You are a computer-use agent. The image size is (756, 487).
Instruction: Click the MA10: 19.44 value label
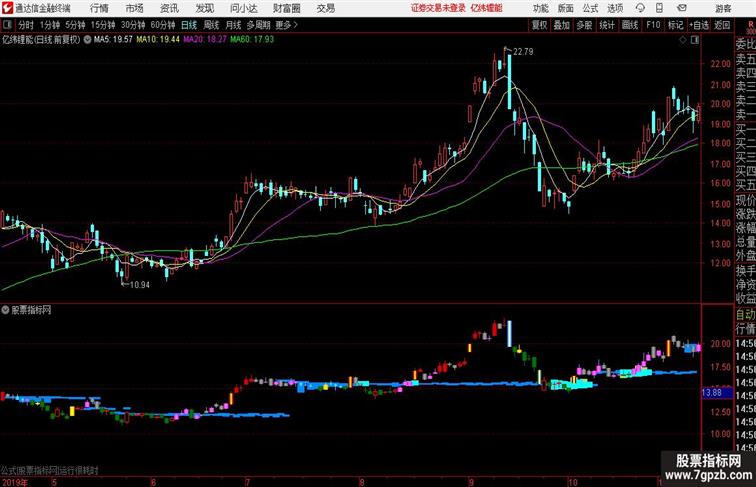point(158,40)
